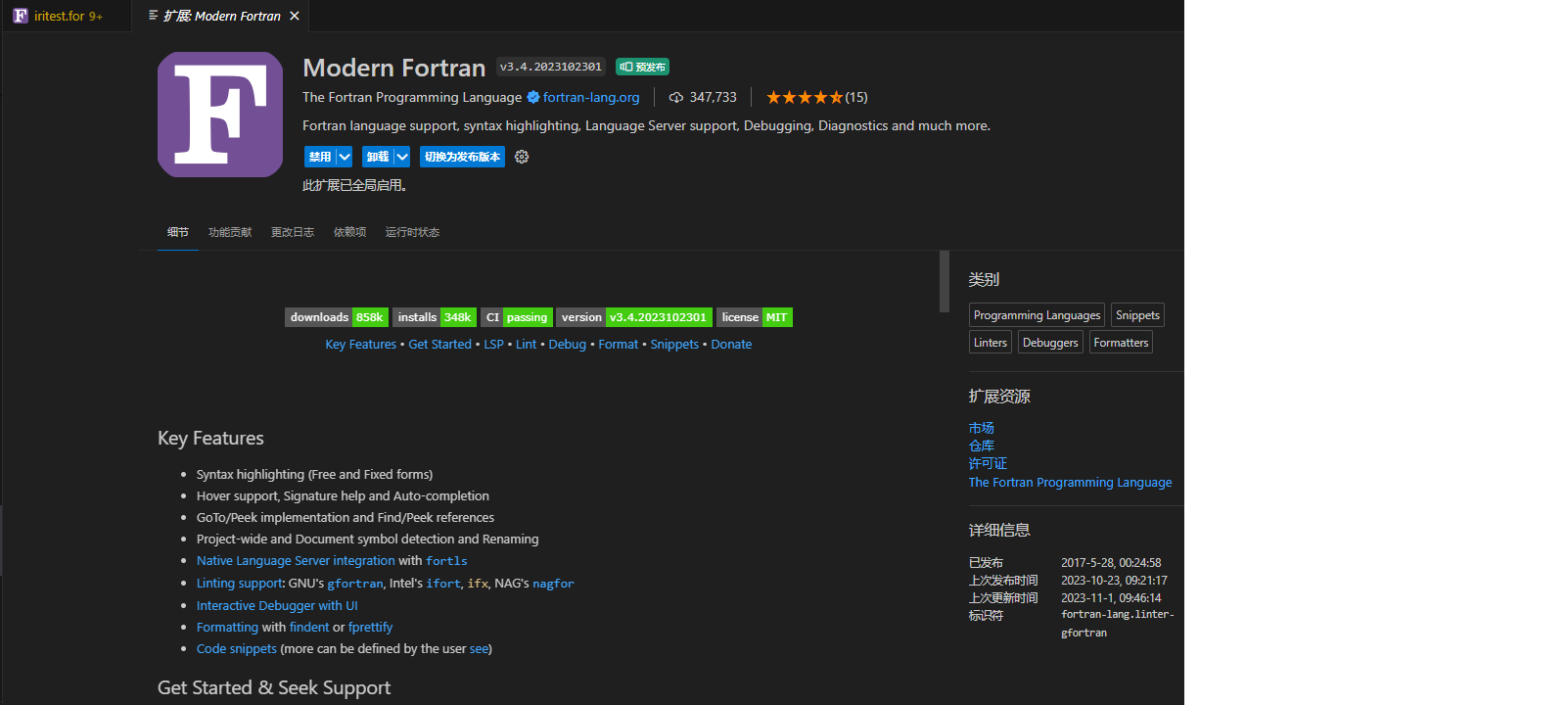The width and height of the screenshot is (1568, 705).
Task: Click 切换为发布版本 button
Action: point(462,157)
